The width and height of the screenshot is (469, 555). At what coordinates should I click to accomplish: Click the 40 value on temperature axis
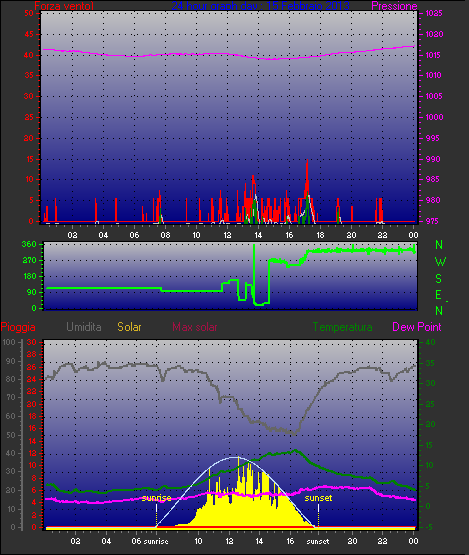[x=430, y=343]
